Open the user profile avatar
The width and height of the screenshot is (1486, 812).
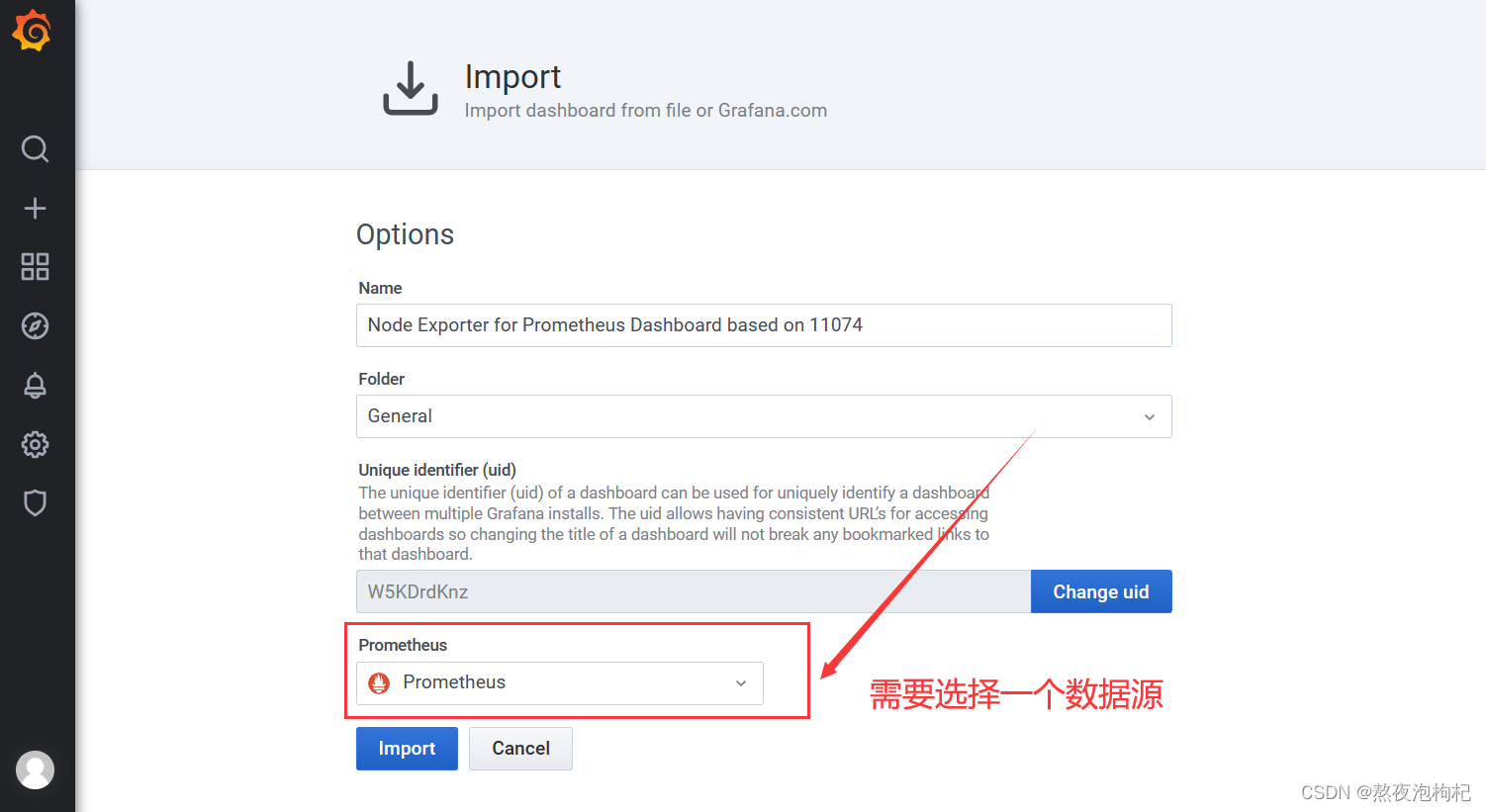click(35, 769)
